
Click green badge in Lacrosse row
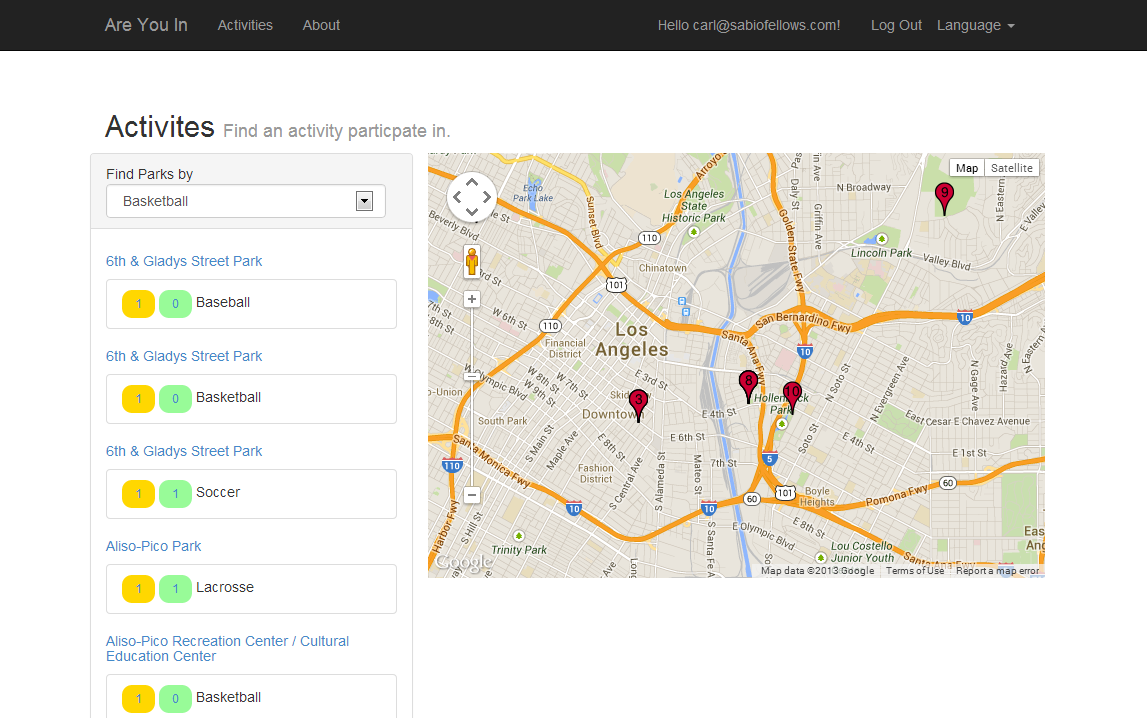tap(176, 589)
